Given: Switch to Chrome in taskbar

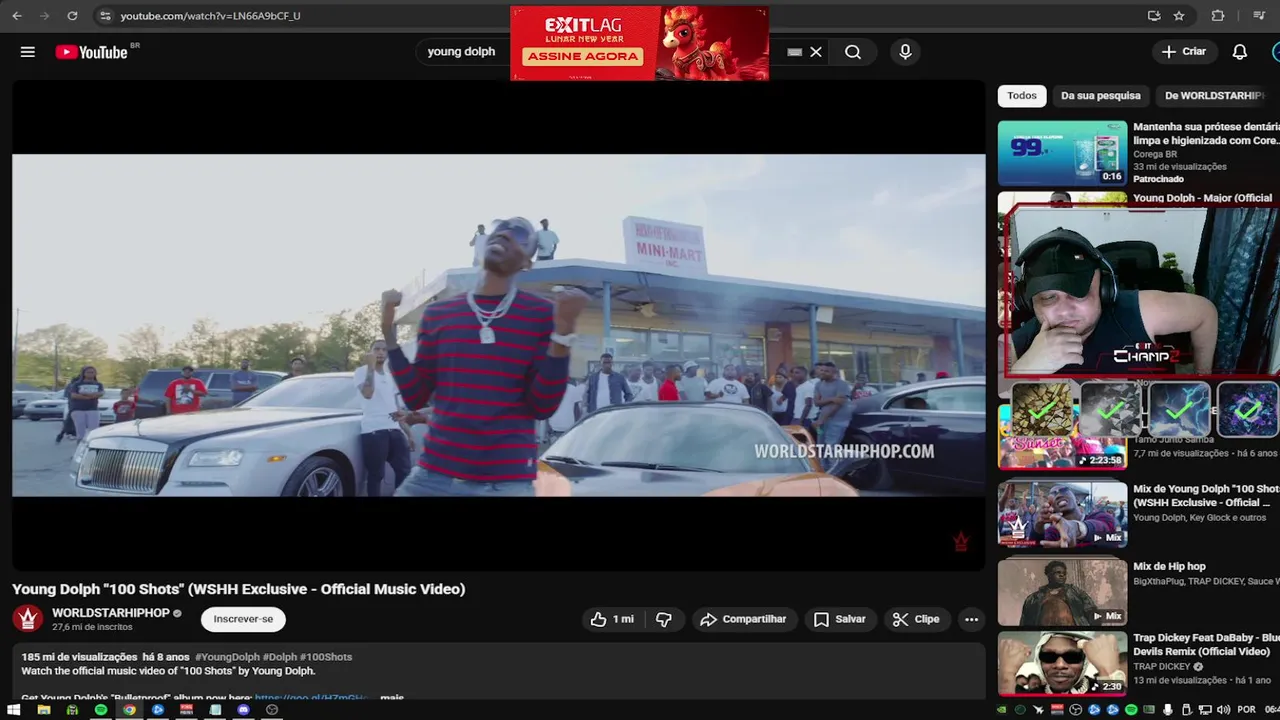Looking at the screenshot, I should point(129,710).
